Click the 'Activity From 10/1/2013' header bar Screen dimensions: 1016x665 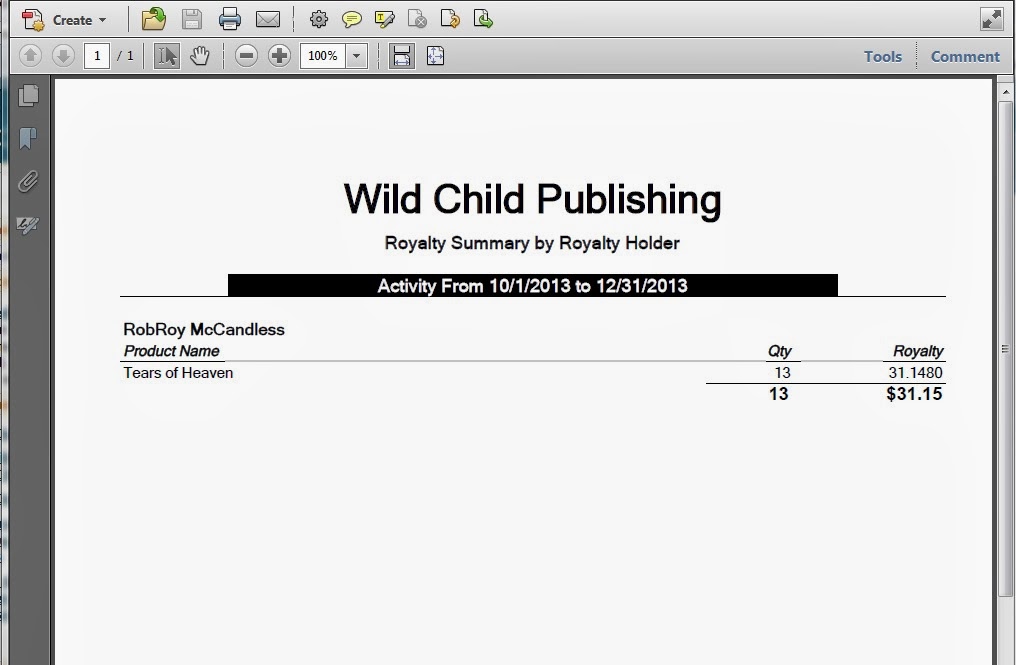pyautogui.click(x=533, y=286)
